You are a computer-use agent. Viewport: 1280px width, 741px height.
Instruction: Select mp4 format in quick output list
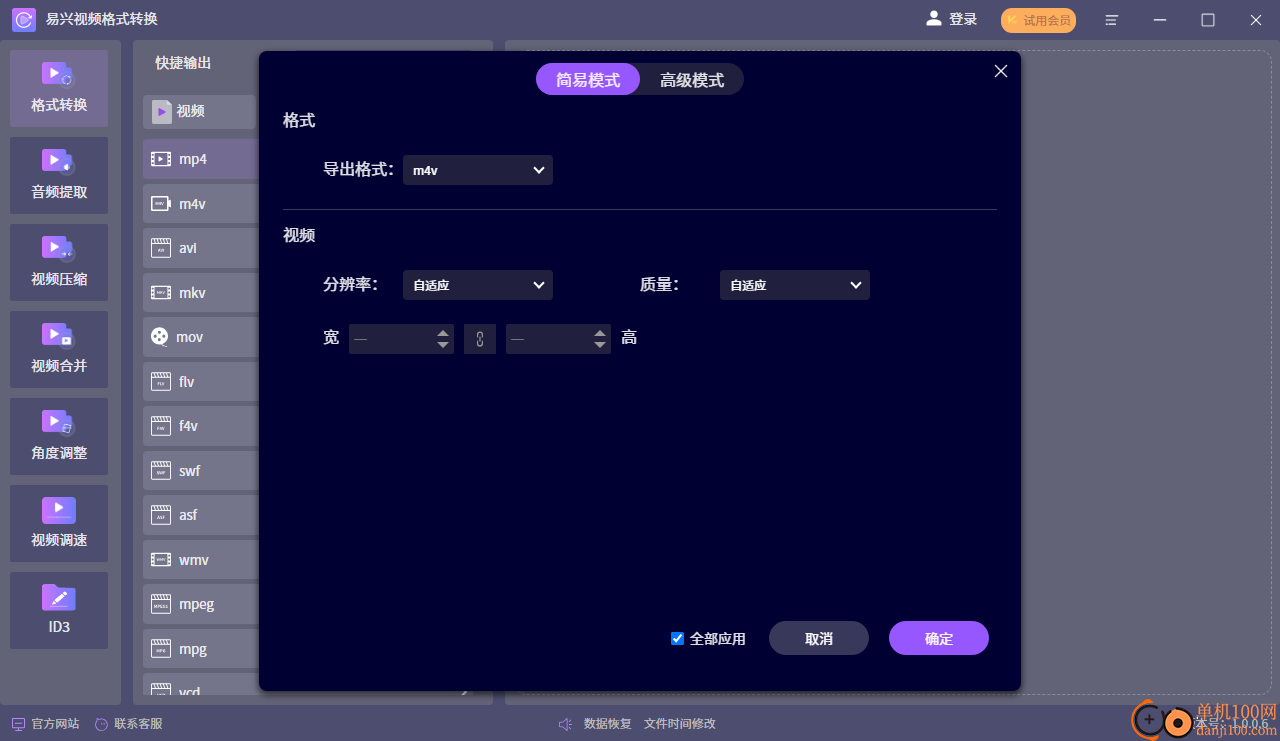click(x=200, y=159)
